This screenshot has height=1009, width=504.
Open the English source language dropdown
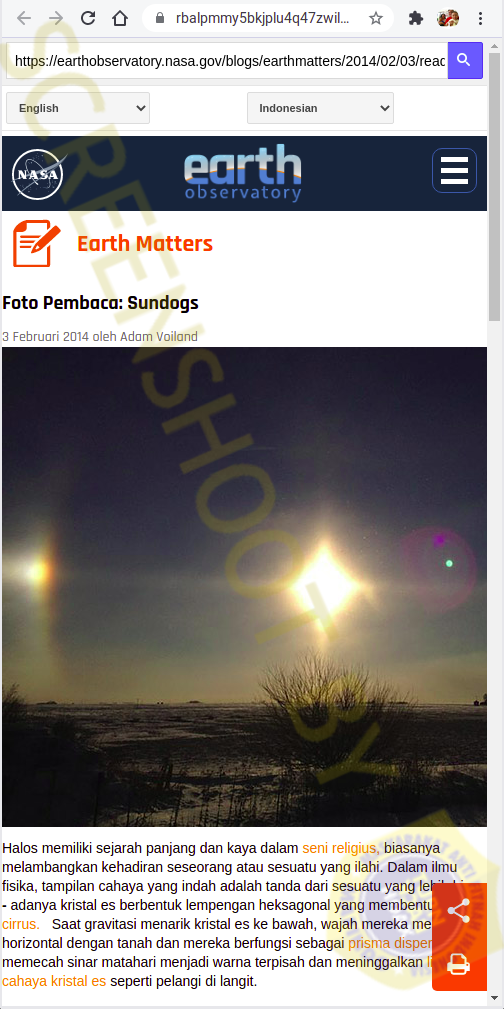point(78,108)
